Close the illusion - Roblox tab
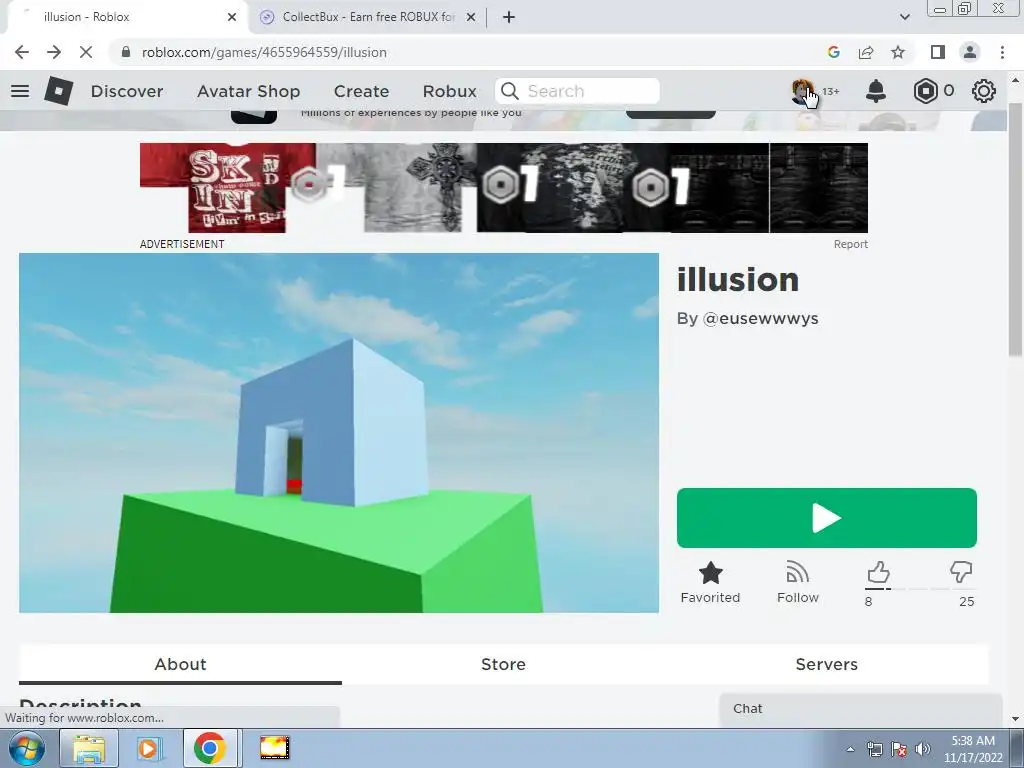The height and width of the screenshot is (768, 1024). [232, 17]
